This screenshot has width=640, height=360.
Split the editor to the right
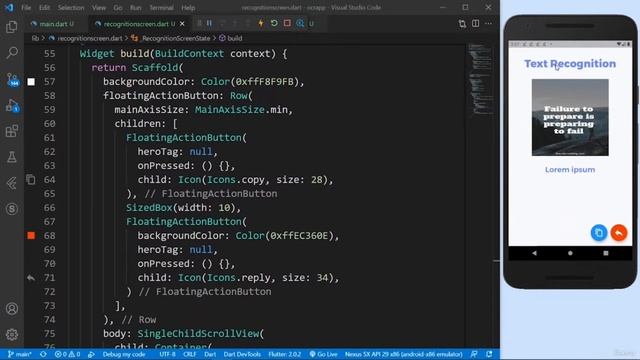pos(476,24)
